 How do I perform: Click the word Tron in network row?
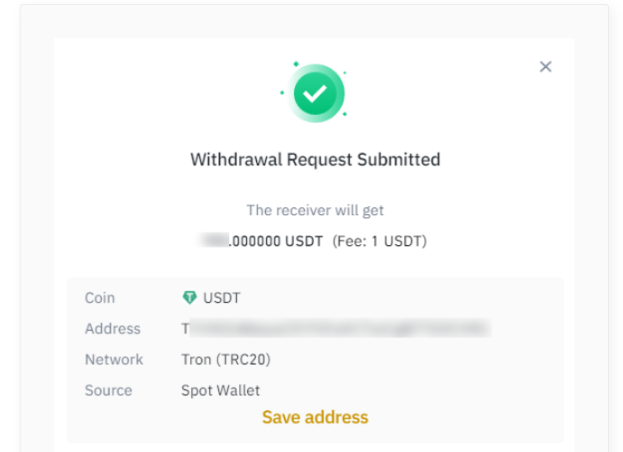point(197,359)
